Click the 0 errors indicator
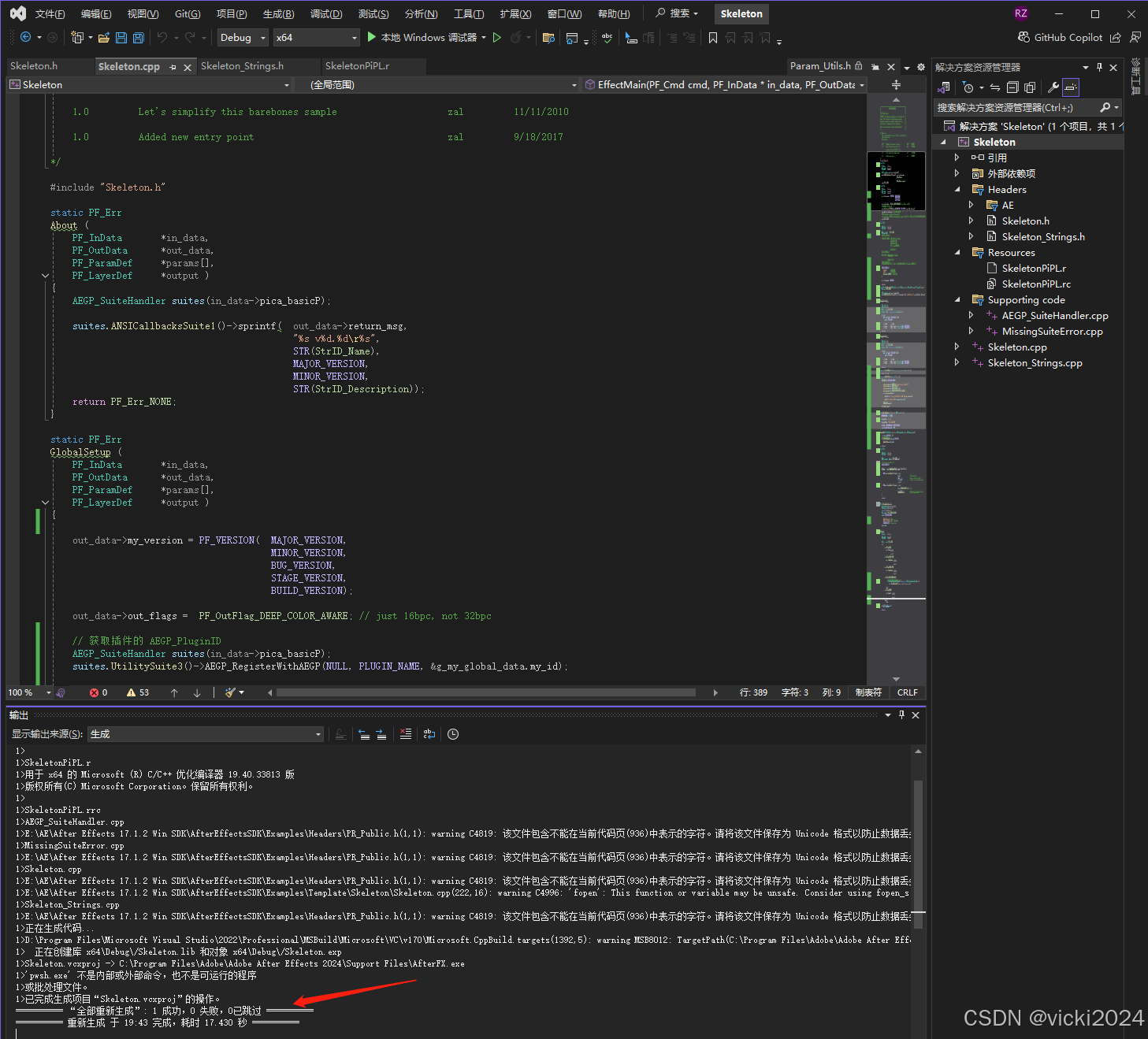Screen dimensions: 1148x1039 [x=98, y=692]
